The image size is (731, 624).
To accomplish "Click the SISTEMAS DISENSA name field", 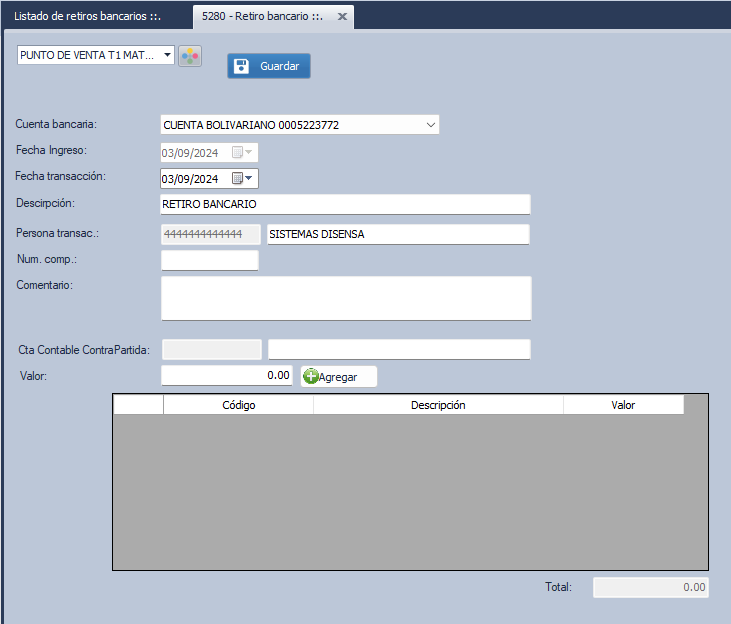I will [397, 234].
